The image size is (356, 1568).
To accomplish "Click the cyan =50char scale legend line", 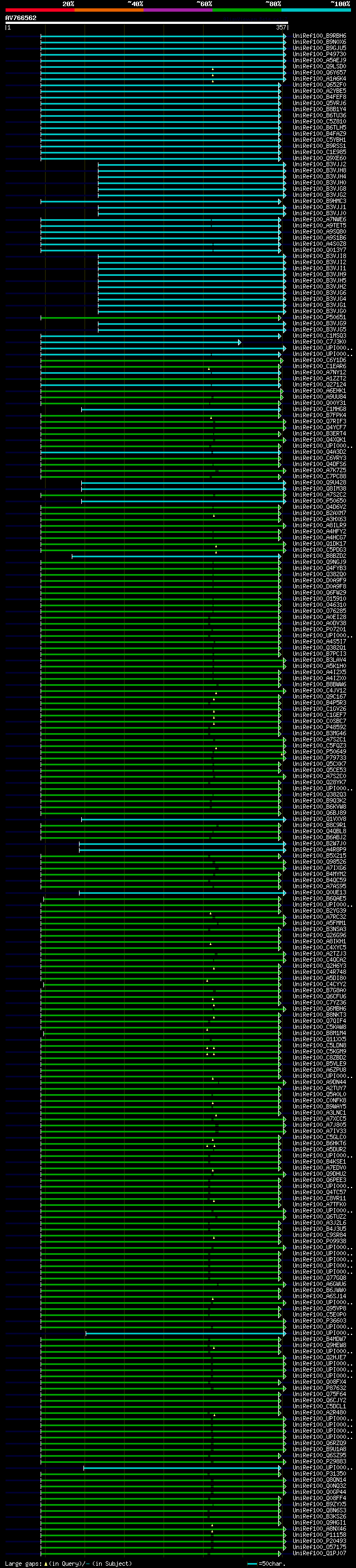I will pos(252,1564).
